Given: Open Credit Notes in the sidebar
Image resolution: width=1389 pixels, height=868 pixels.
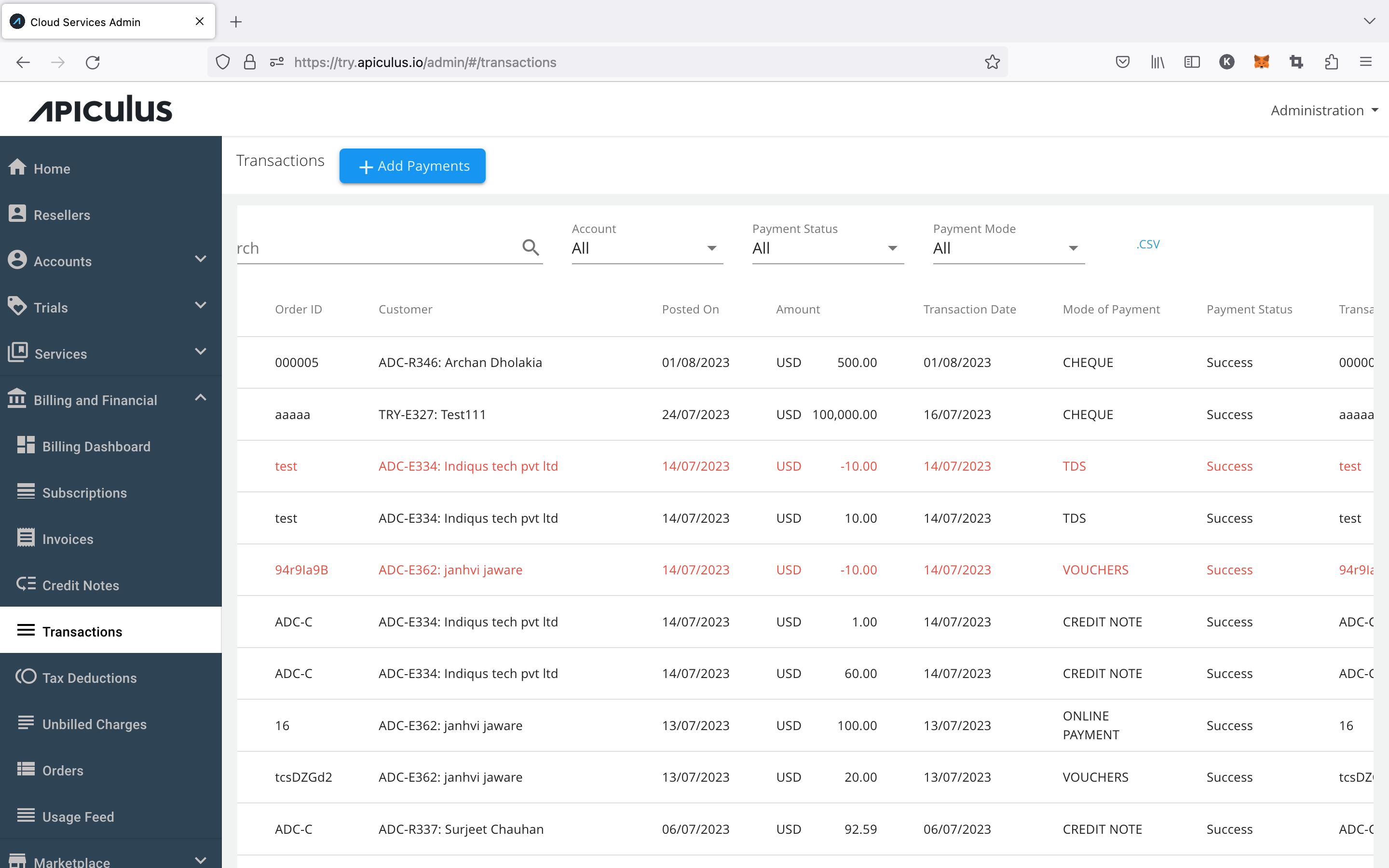Looking at the screenshot, I should point(82,585).
